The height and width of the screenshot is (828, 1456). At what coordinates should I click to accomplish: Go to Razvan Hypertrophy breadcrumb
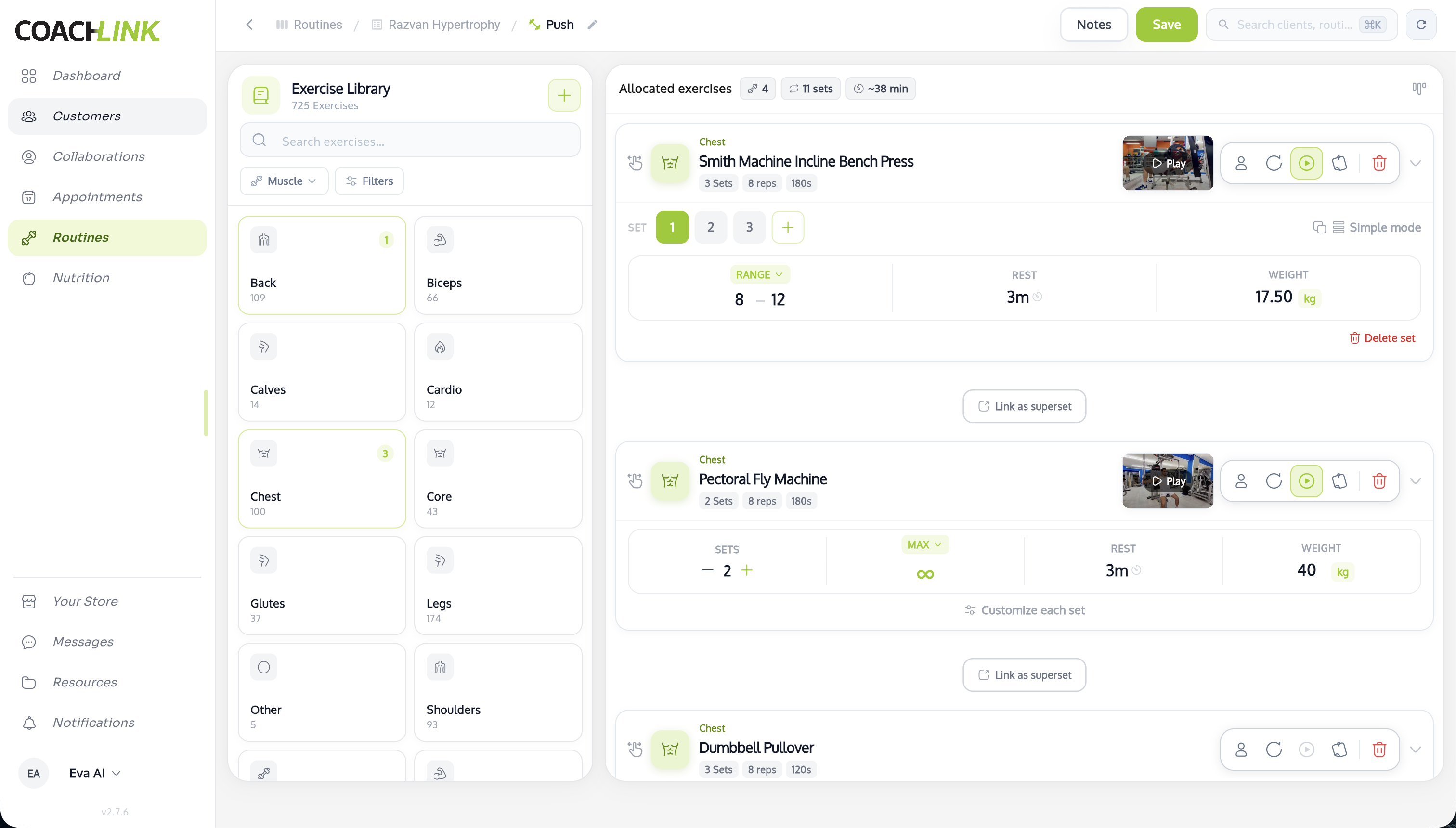click(436, 25)
